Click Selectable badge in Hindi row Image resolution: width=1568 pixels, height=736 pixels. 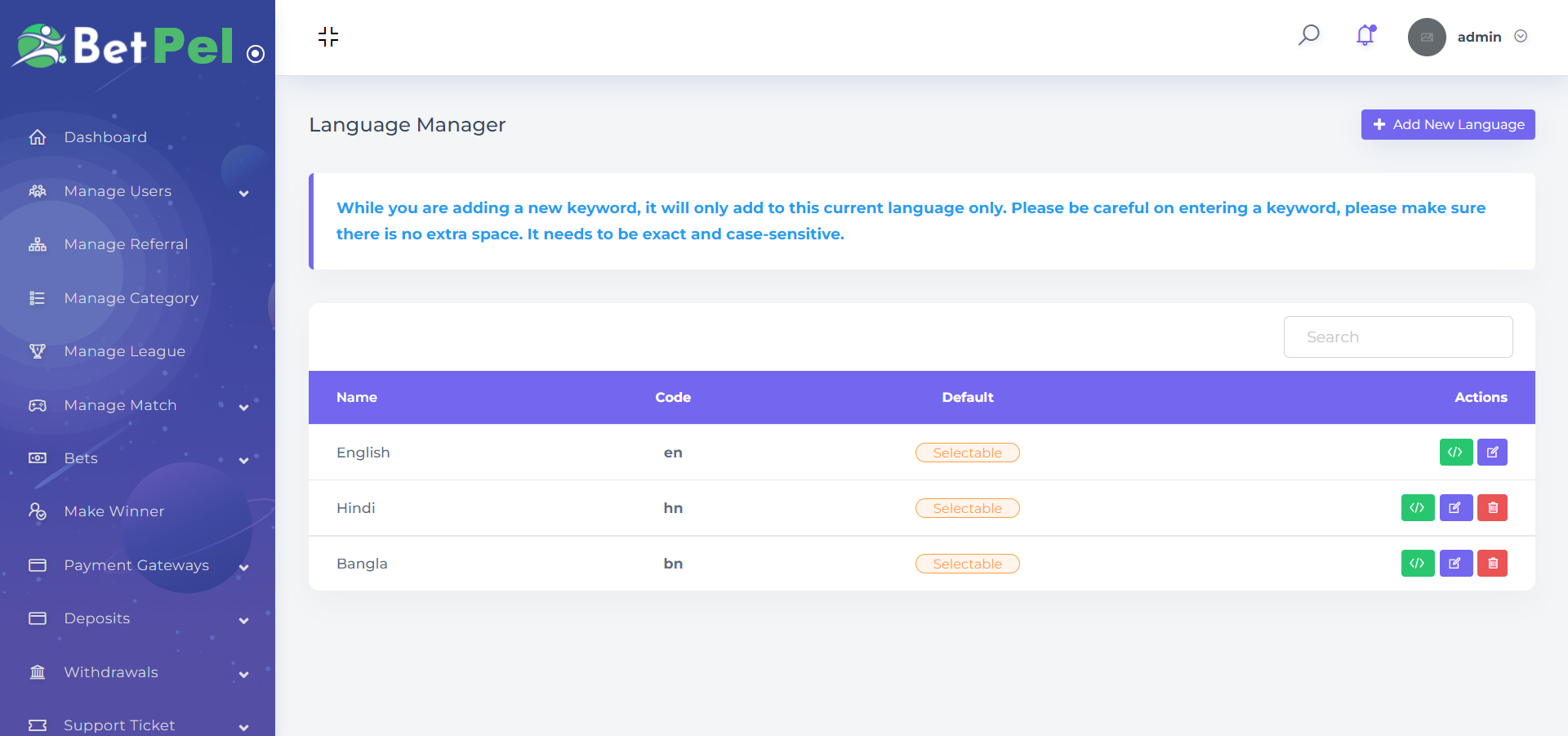pyautogui.click(x=967, y=508)
